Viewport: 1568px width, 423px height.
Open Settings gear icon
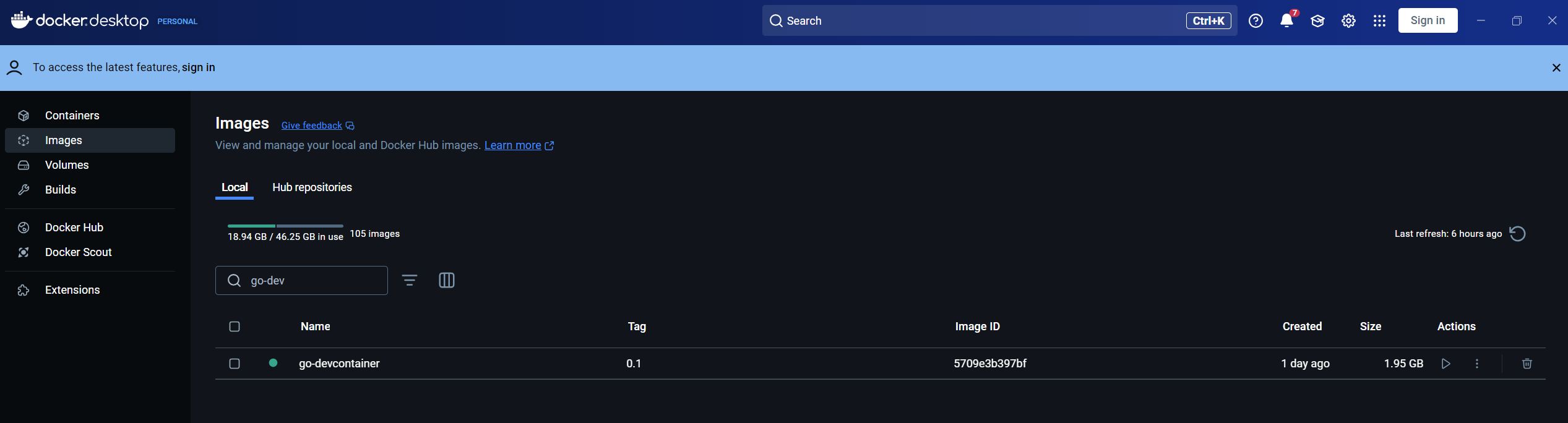pos(1348,21)
